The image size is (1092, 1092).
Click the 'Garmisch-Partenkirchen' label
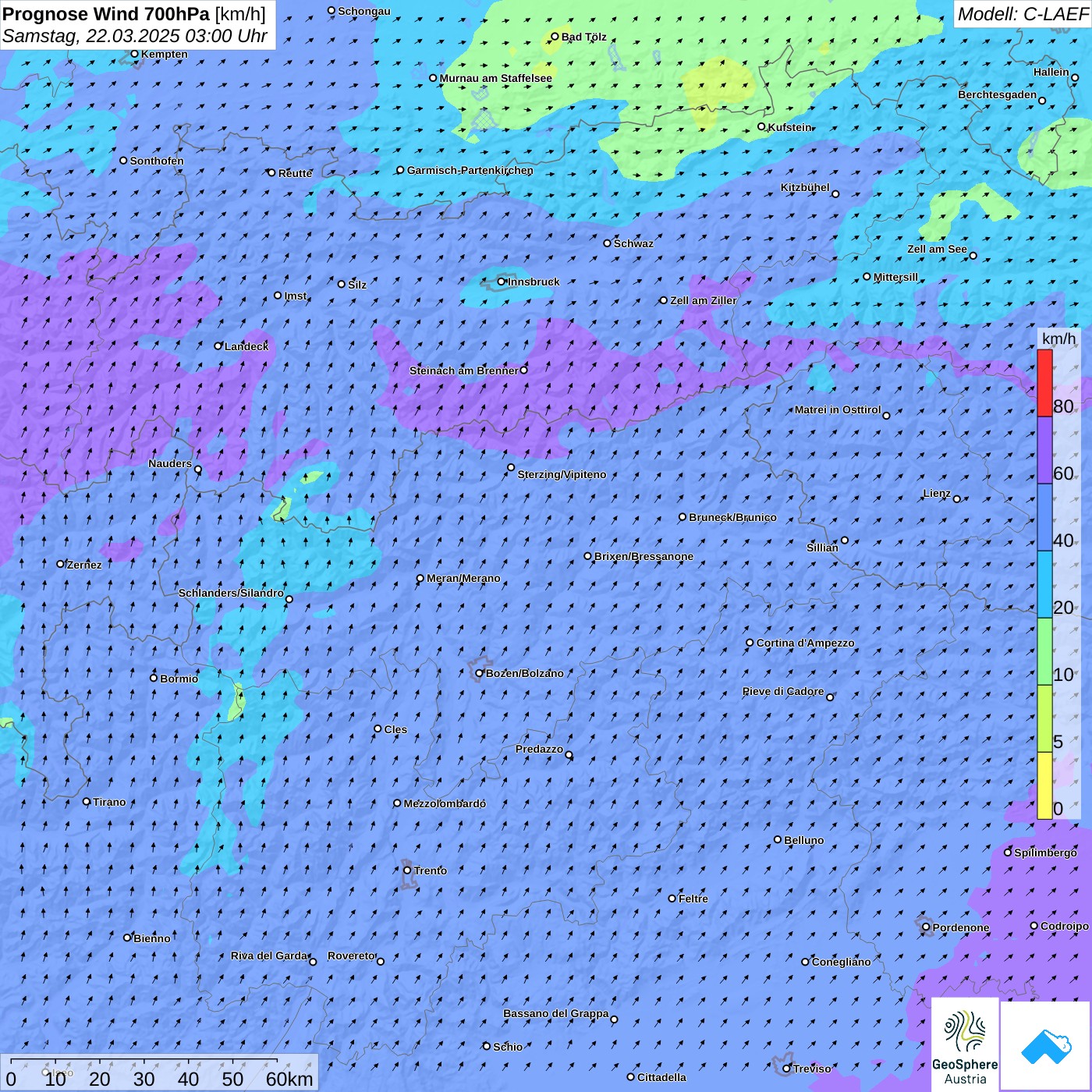470,170
